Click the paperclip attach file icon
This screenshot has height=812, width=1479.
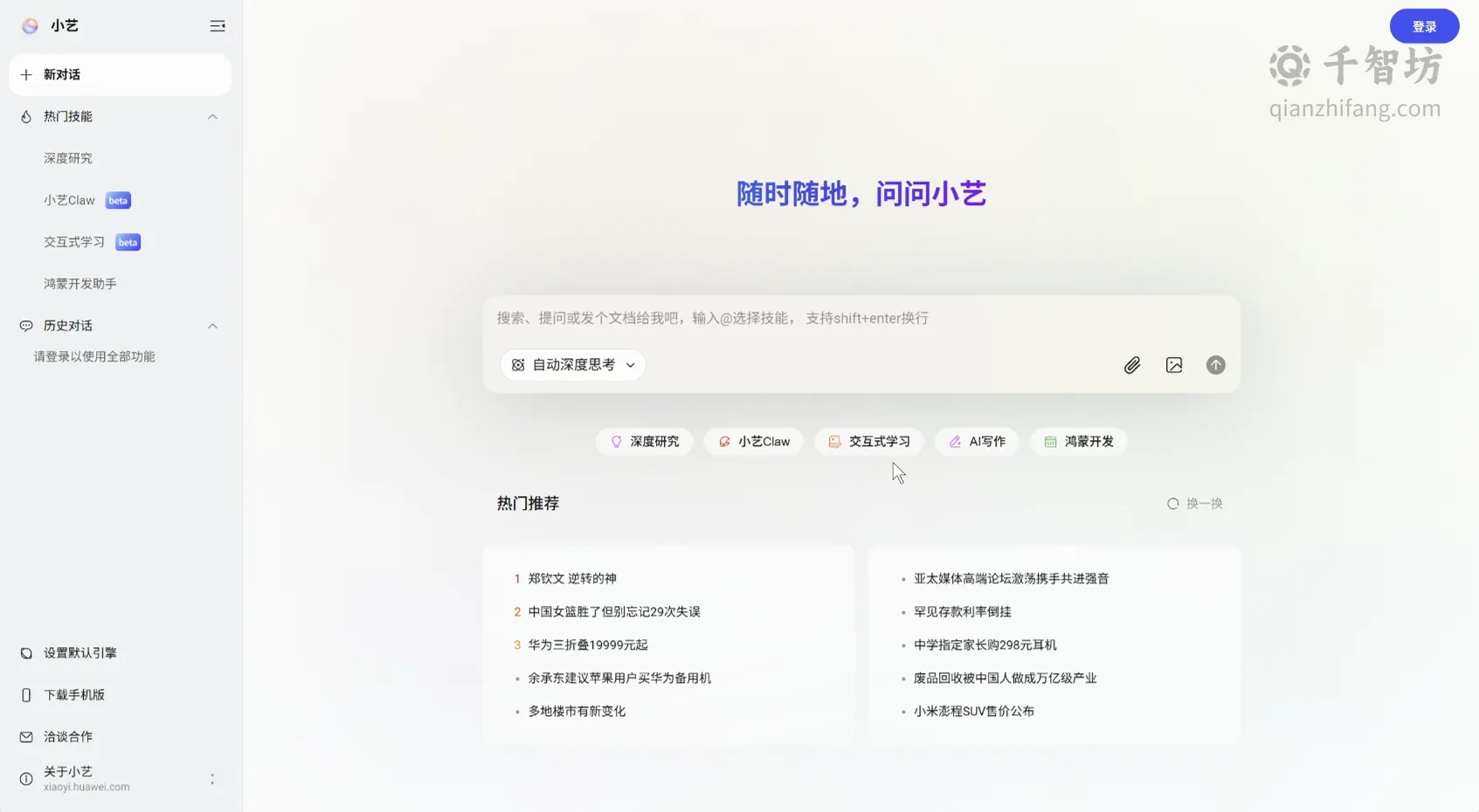[1132, 365]
